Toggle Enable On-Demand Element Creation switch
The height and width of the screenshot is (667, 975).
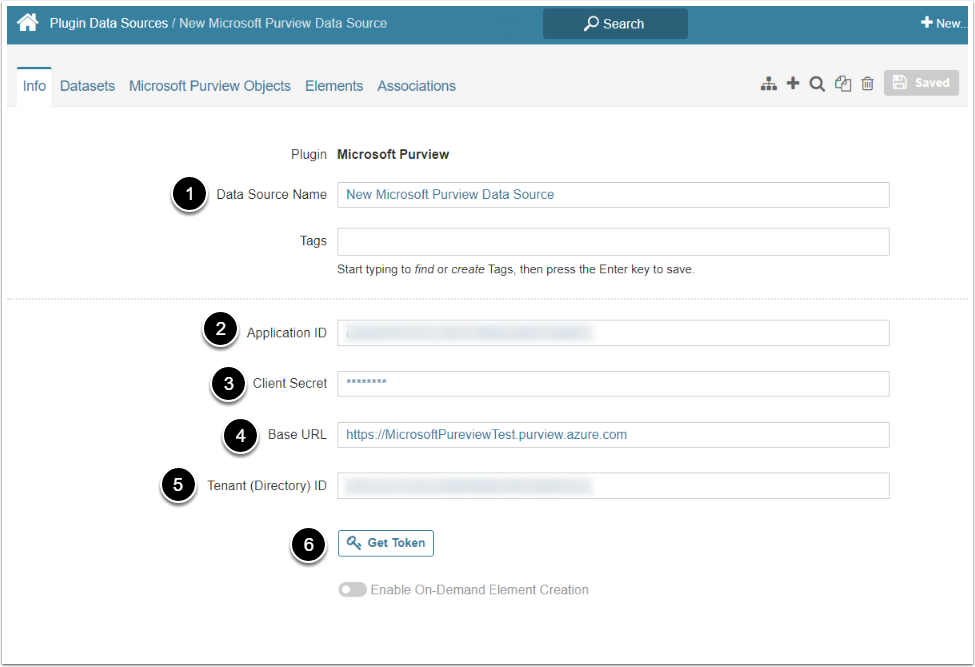[352, 589]
